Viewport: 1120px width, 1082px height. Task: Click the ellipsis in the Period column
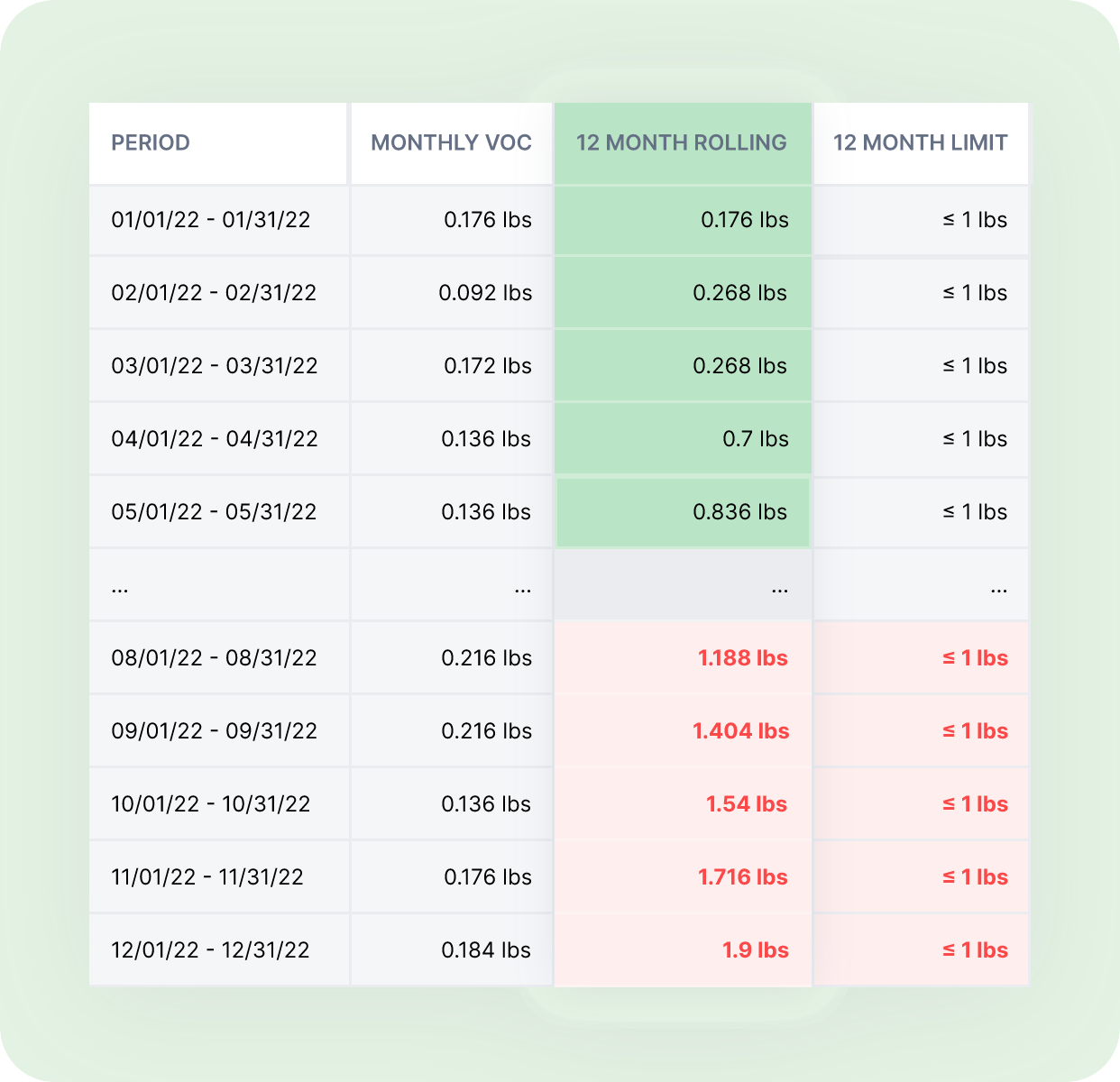click(120, 588)
